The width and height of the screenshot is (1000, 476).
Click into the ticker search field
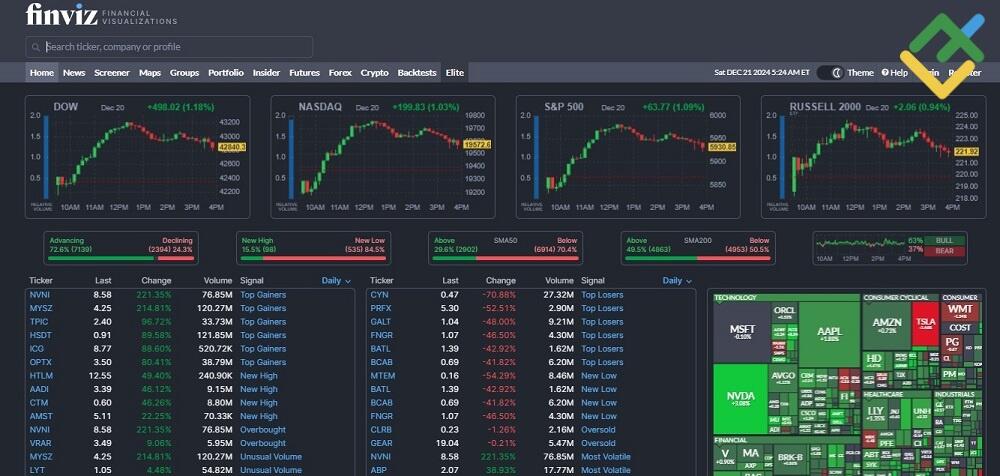click(175, 47)
